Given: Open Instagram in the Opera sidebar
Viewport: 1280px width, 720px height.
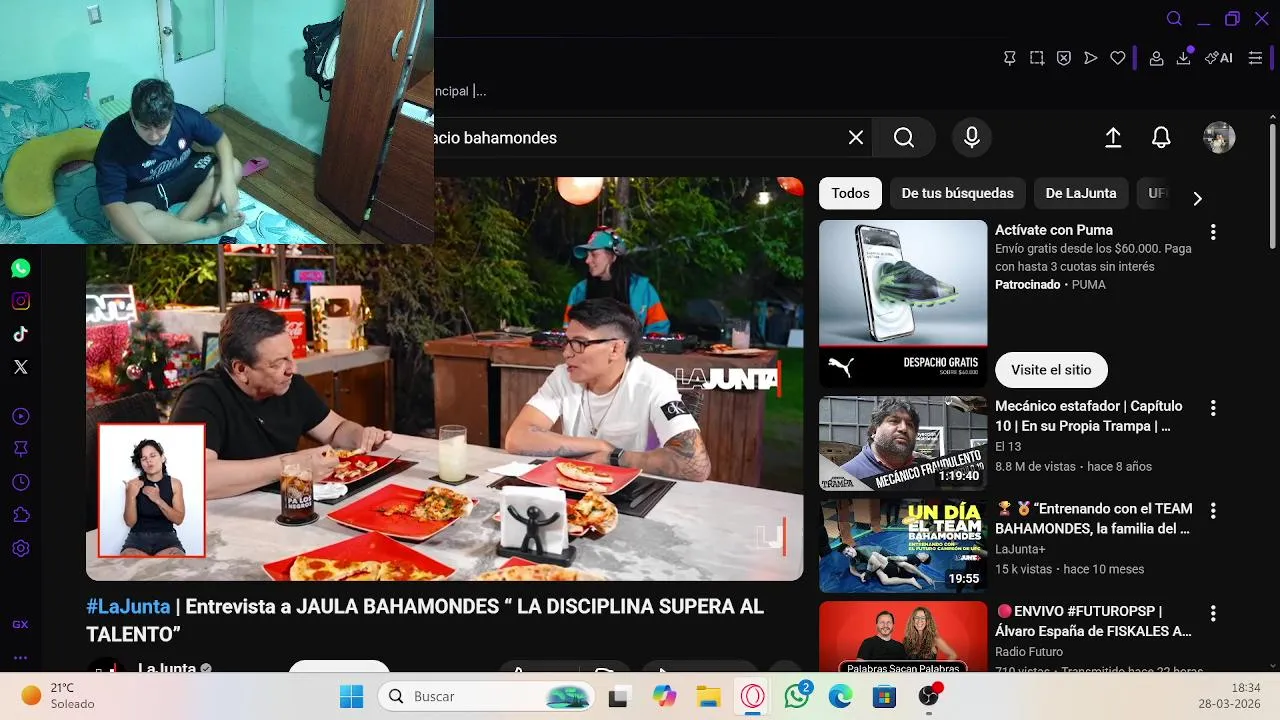Looking at the screenshot, I should (21, 301).
